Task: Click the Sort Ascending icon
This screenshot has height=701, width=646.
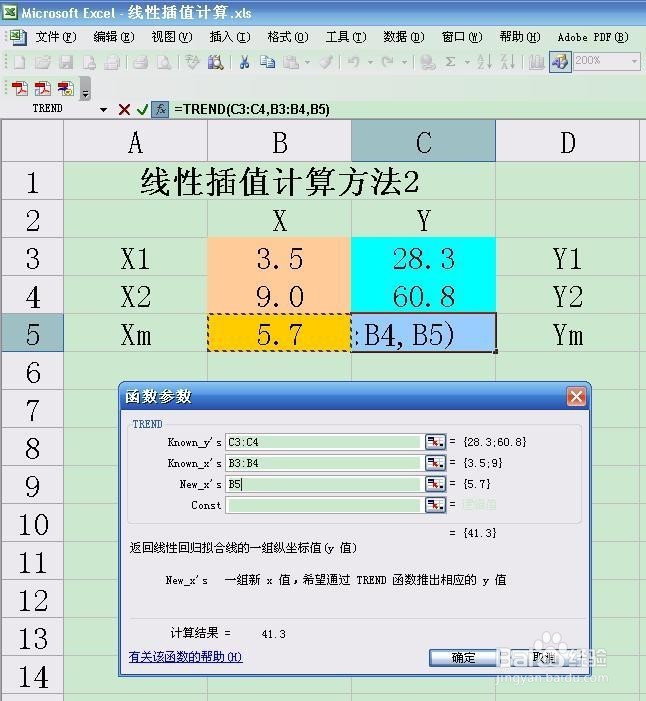Action: (x=485, y=62)
